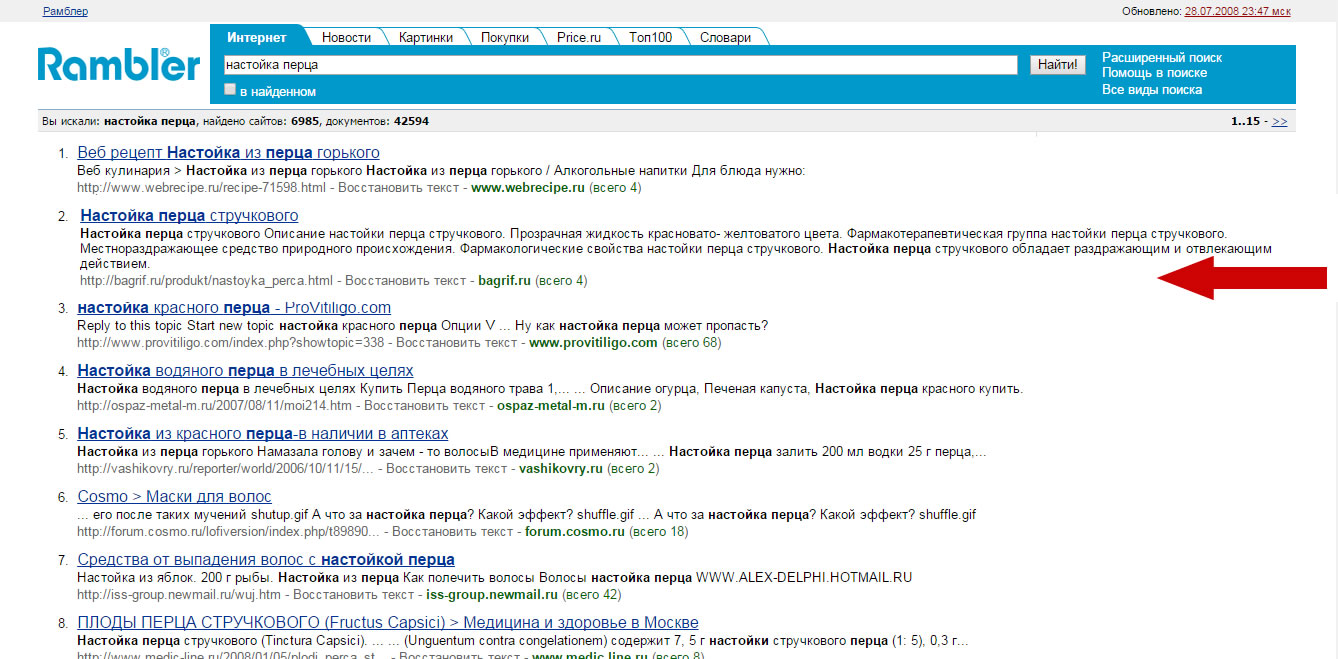This screenshot has width=1338, height=659.
Task: Open result Cosmo > Маски для волос
Action: 174,497
